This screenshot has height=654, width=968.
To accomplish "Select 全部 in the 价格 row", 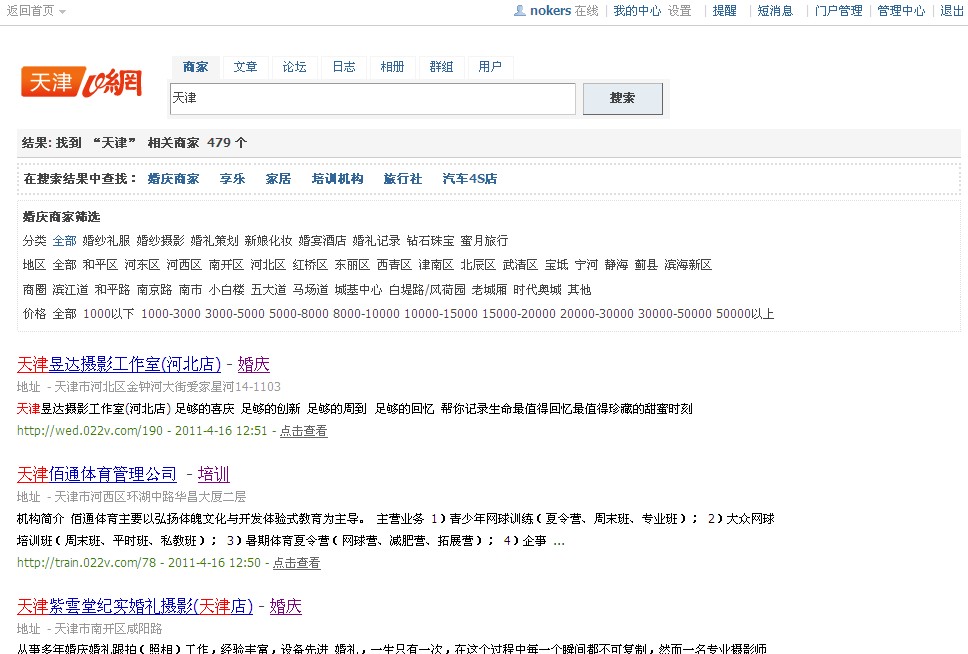I will (x=65, y=314).
